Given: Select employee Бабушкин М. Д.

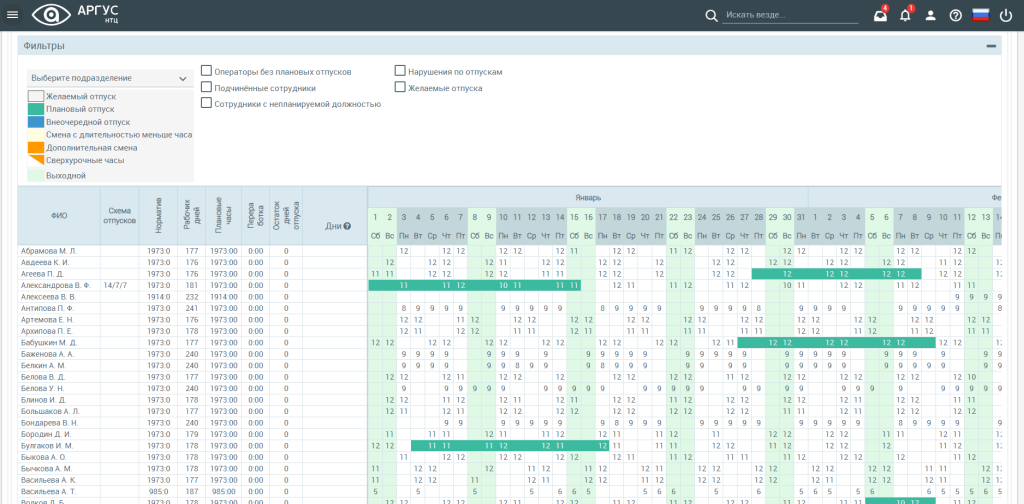Looking at the screenshot, I should pyautogui.click(x=49, y=342).
